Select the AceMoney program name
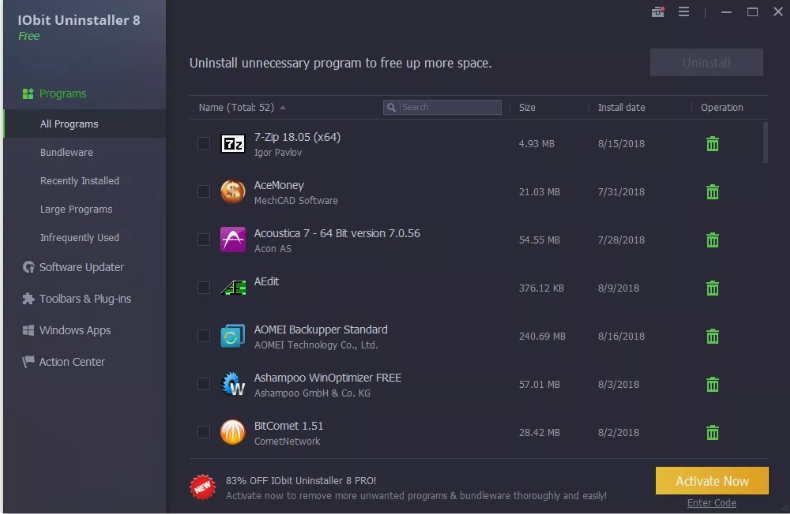The image size is (790, 514). [x=279, y=185]
